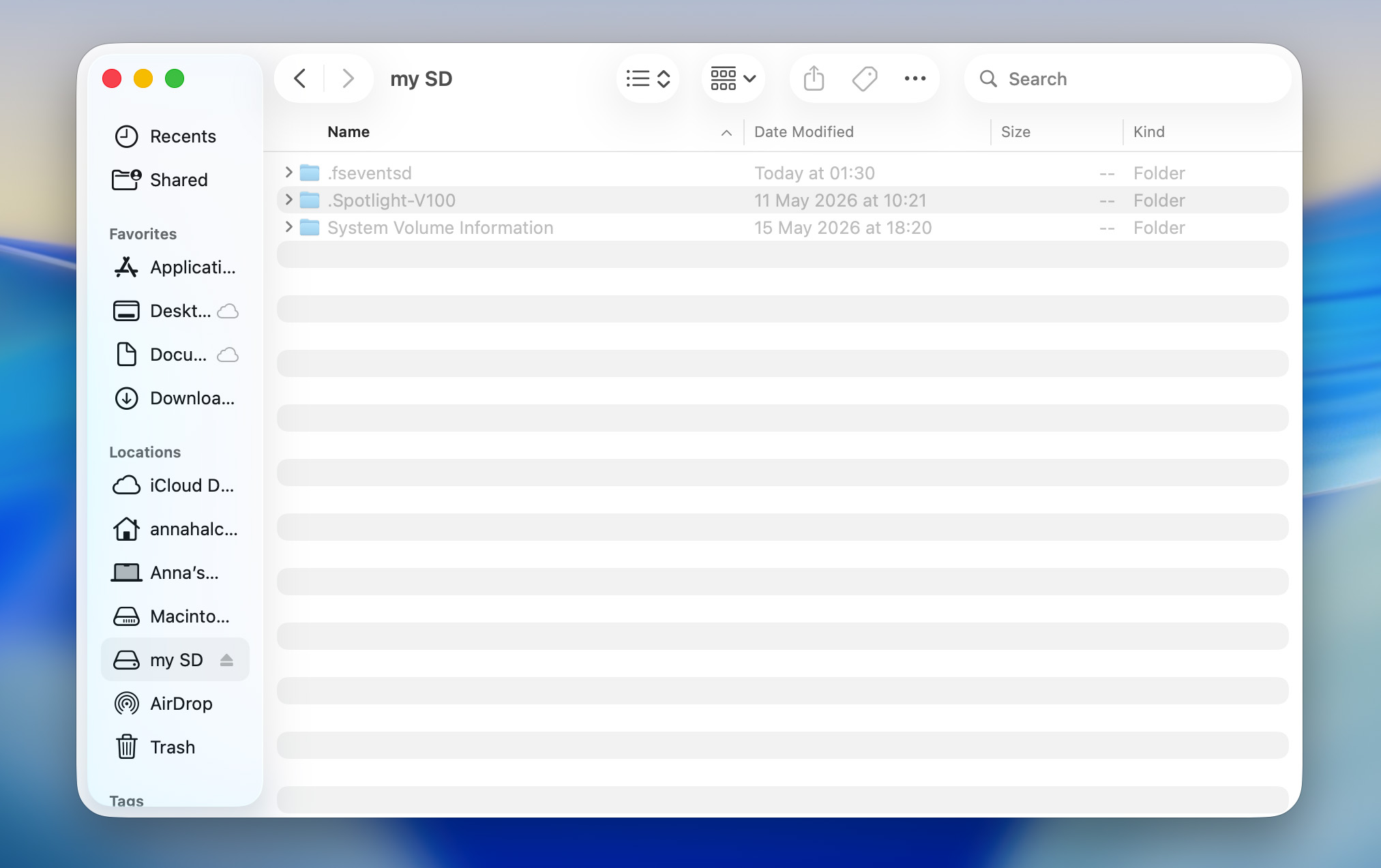
Task: Select the .fseventsd file name
Action: pyautogui.click(x=370, y=173)
